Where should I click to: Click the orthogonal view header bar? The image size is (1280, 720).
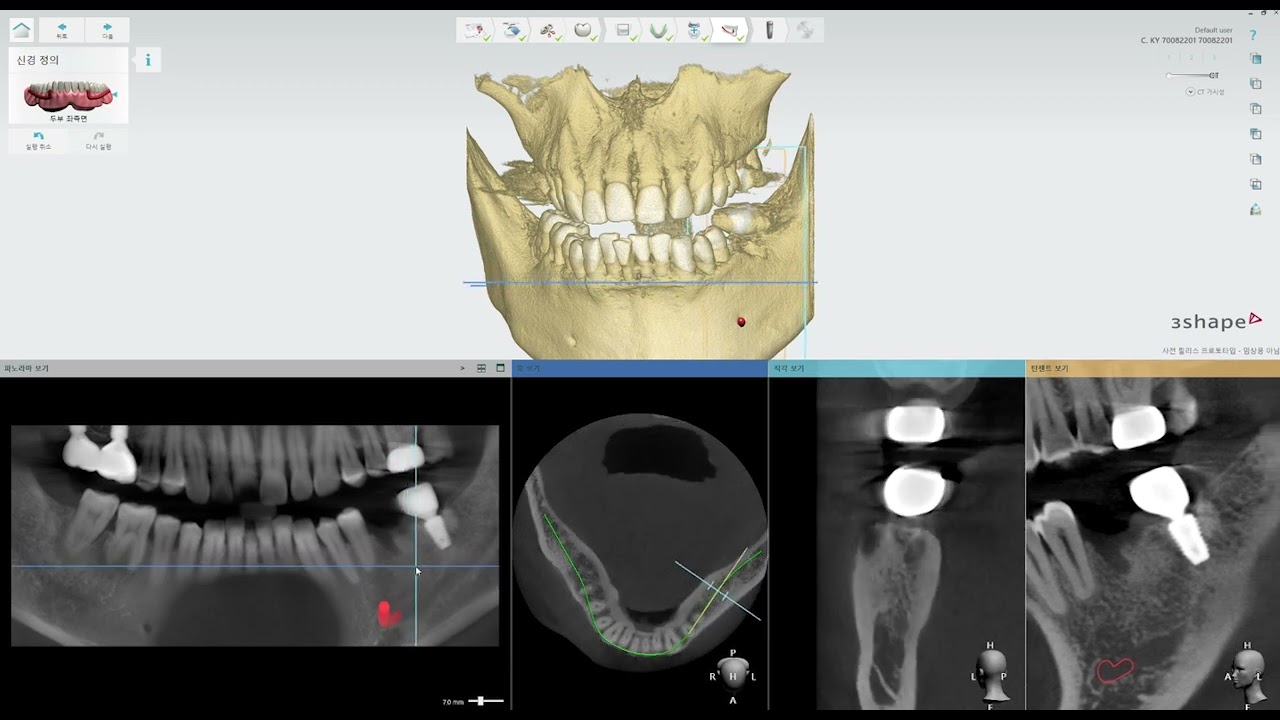(896, 368)
